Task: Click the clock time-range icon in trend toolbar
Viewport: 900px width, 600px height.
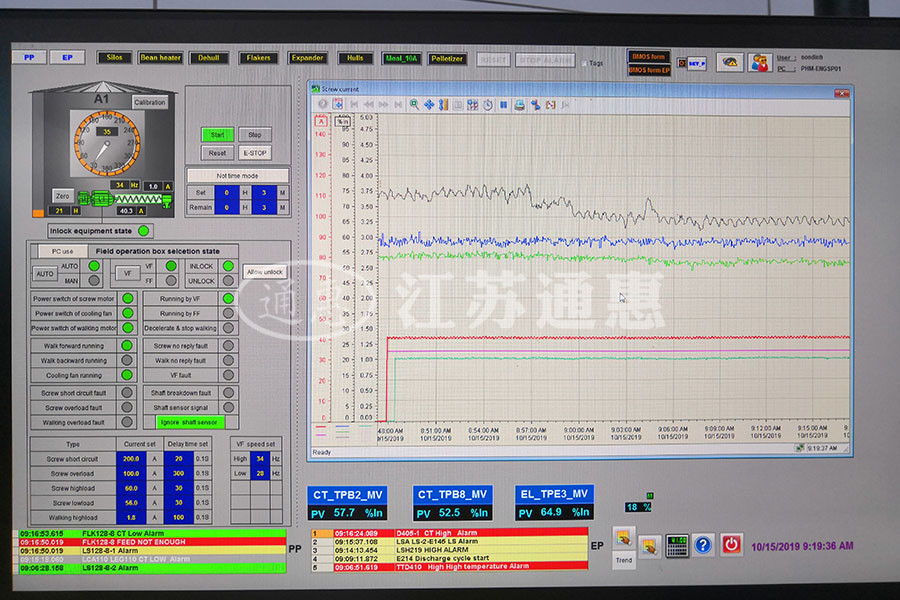Action: coord(488,104)
